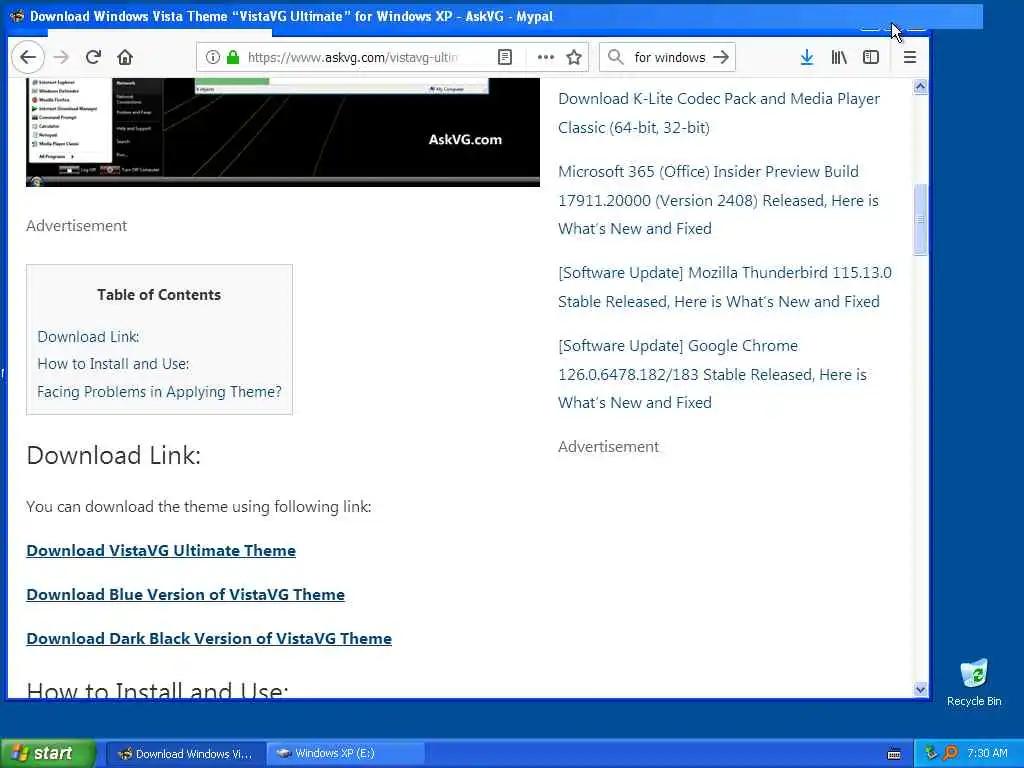The height and width of the screenshot is (768, 1024).
Task: Click the green padlock security icon
Action: [x=233, y=57]
